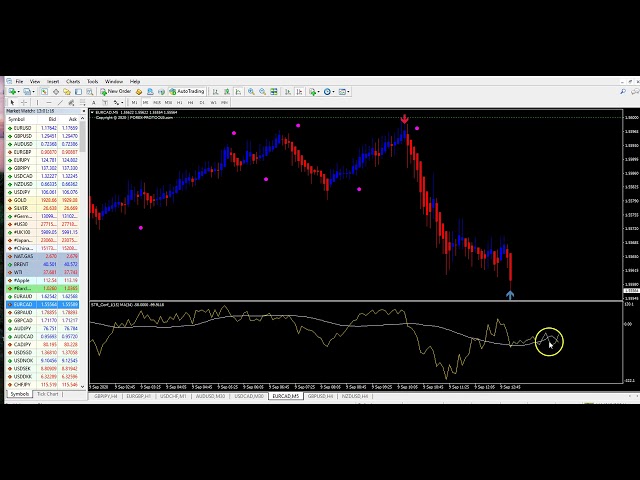This screenshot has width=640, height=480.
Task: Open the Charts menu
Action: click(x=73, y=81)
